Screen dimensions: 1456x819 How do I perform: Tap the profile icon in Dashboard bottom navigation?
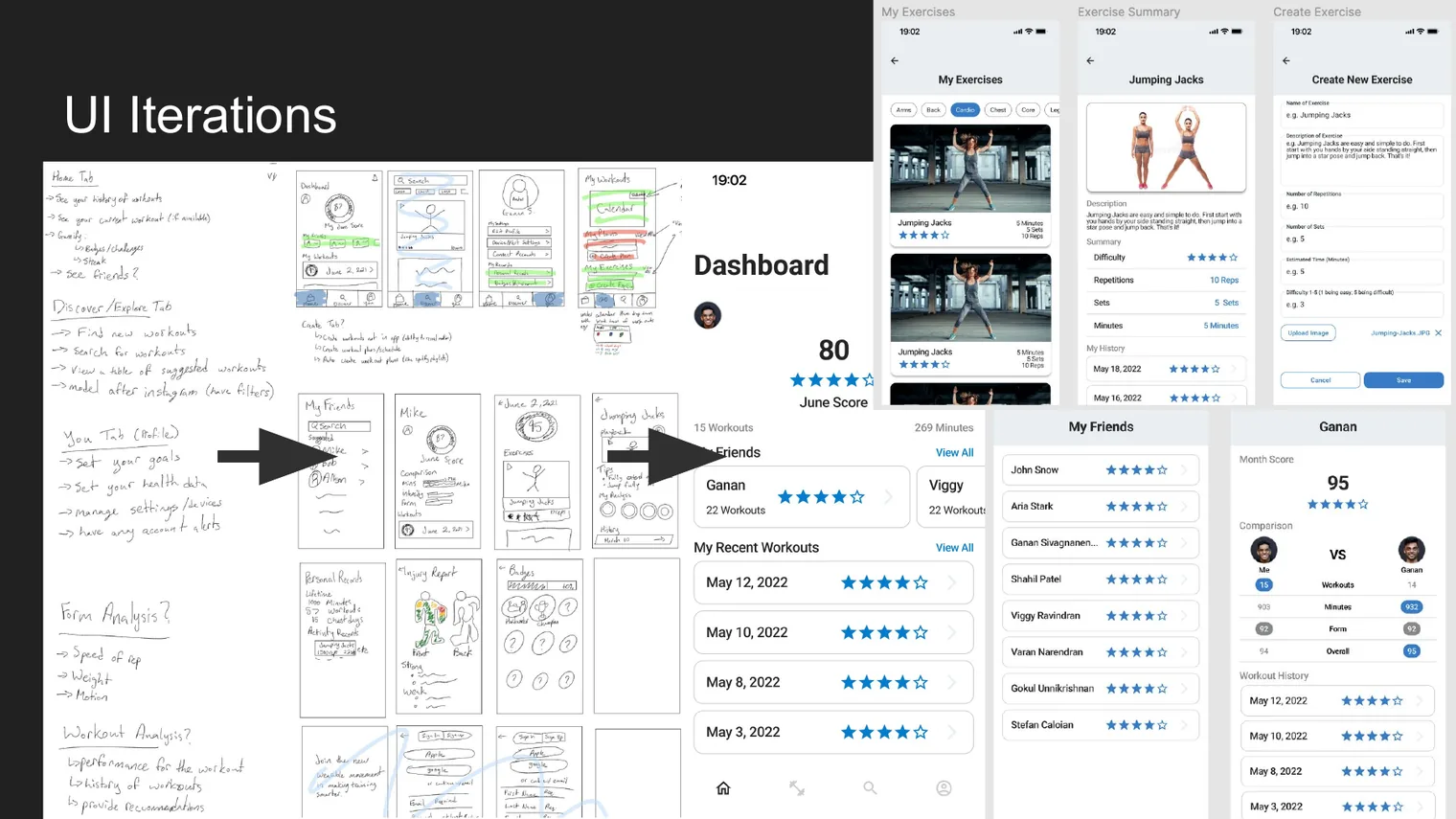pyautogui.click(x=944, y=788)
